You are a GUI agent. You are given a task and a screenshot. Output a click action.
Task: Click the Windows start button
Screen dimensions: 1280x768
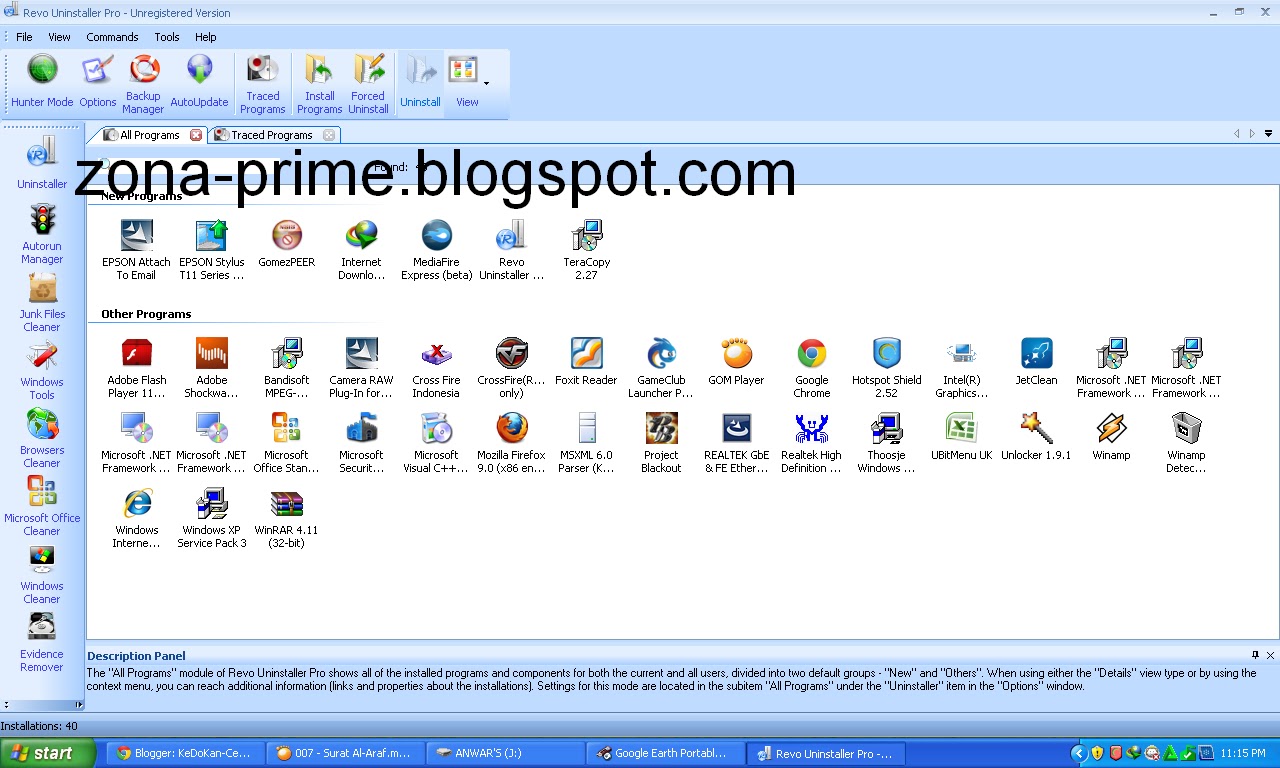(48, 753)
